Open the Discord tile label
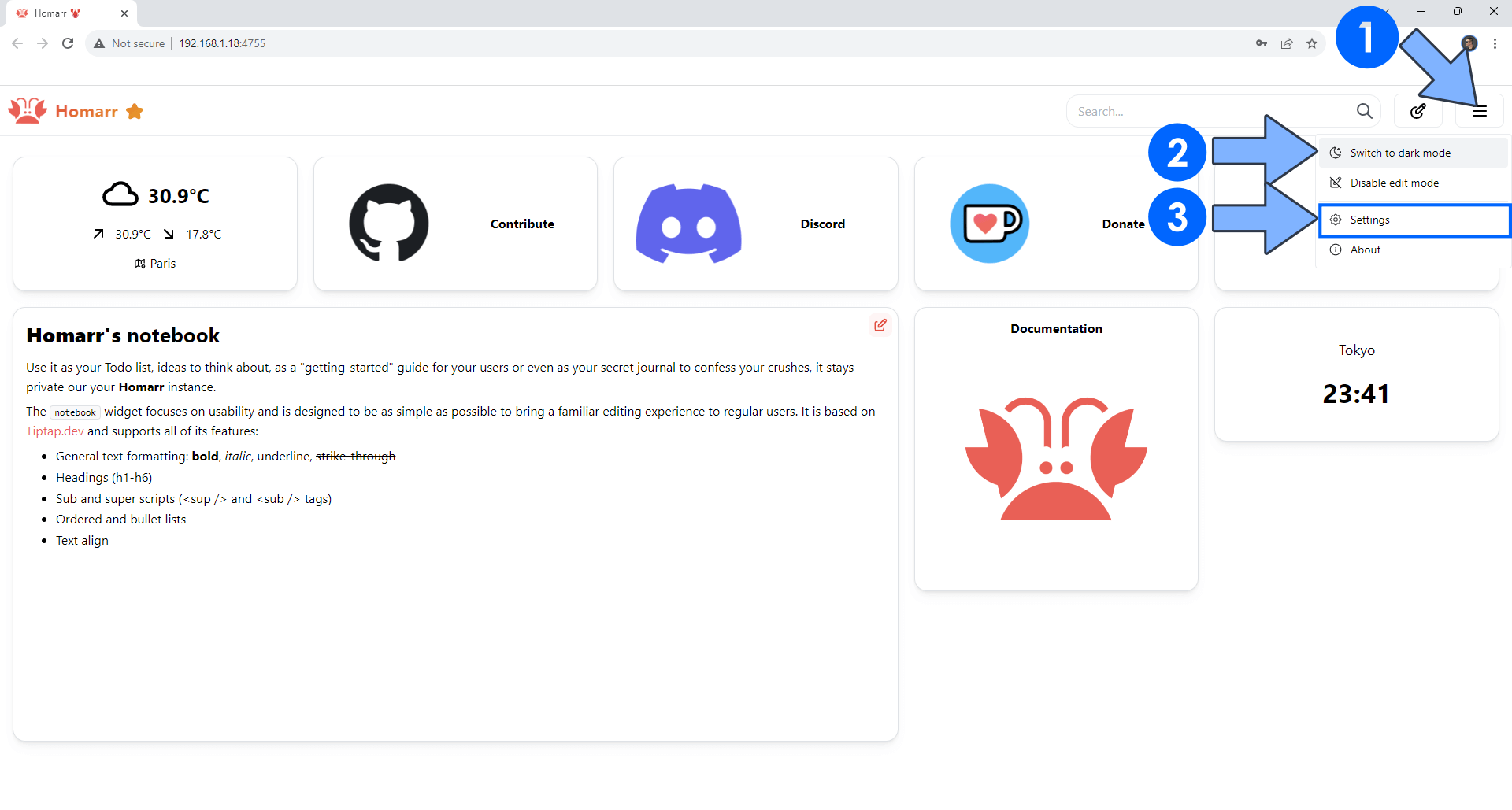This screenshot has height=810, width=1512. pos(823,224)
